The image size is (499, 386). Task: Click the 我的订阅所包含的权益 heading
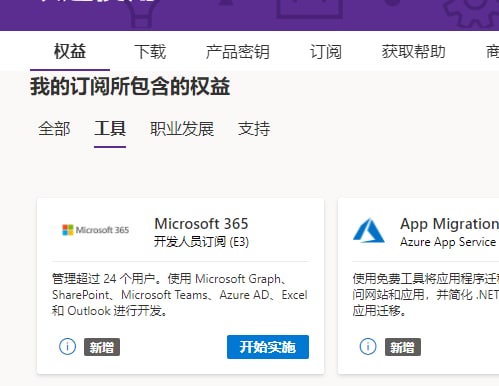(x=130, y=86)
